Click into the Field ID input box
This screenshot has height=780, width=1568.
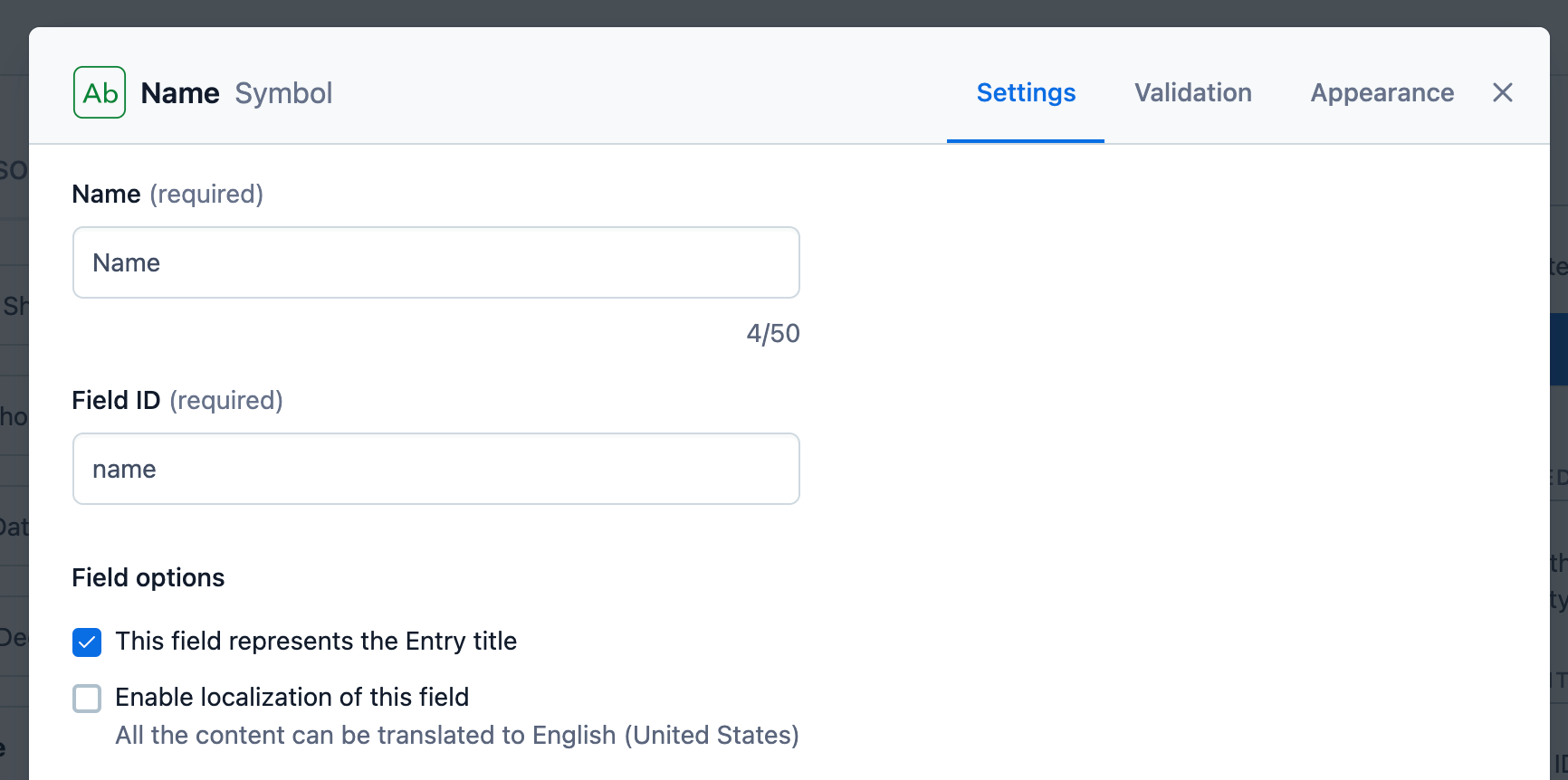[x=436, y=469]
